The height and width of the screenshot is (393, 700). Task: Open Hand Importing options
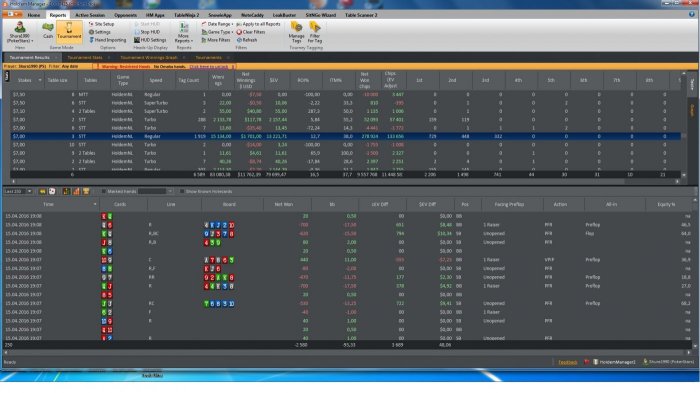point(108,40)
